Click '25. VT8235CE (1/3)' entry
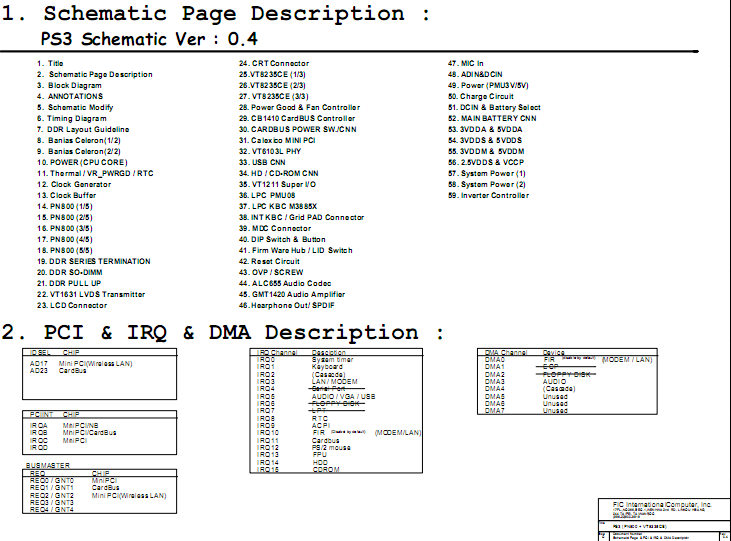 (272, 75)
